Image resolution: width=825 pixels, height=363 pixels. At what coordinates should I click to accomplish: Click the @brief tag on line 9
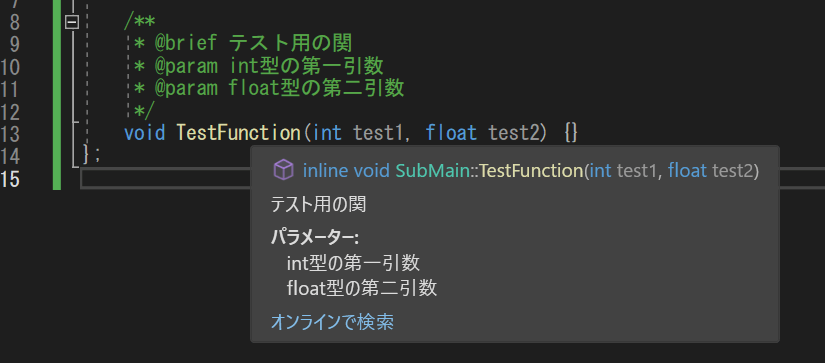coord(185,43)
